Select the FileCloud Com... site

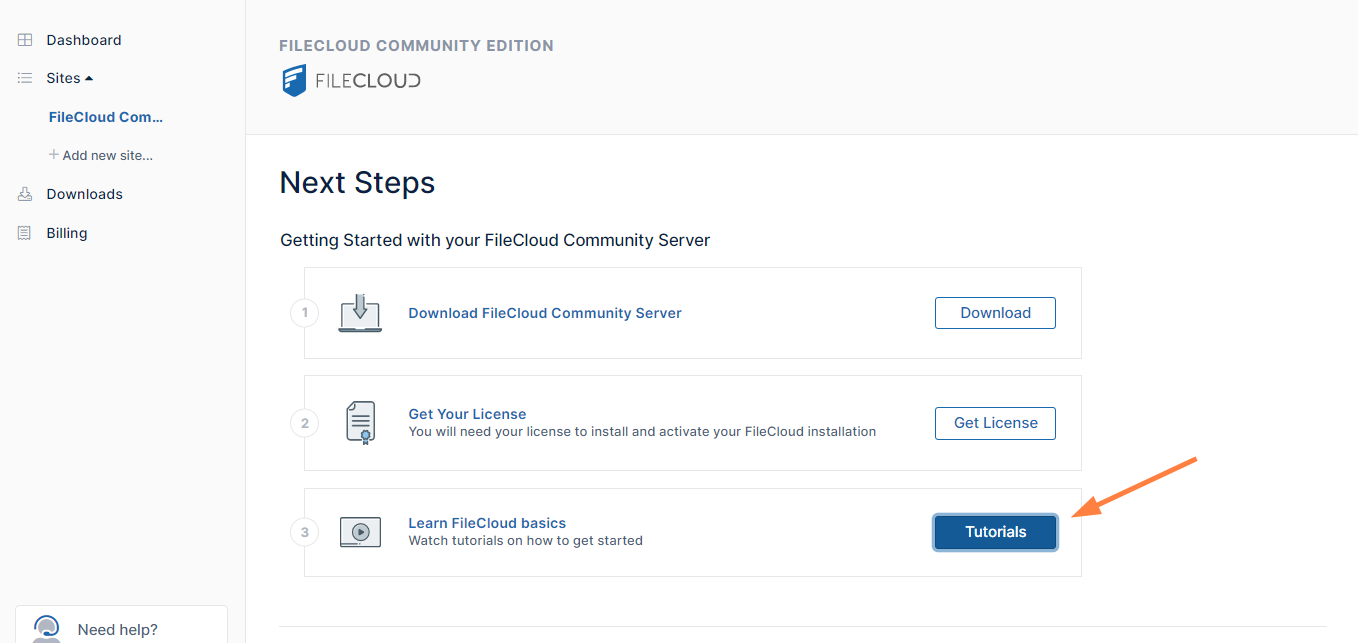[105, 116]
